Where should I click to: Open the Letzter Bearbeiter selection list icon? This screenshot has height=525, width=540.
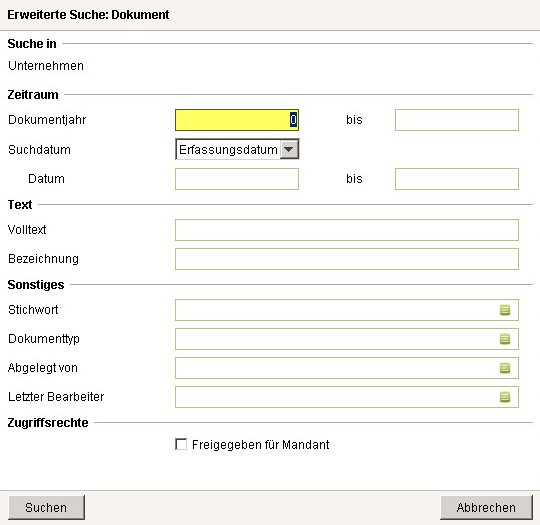[x=505, y=397]
